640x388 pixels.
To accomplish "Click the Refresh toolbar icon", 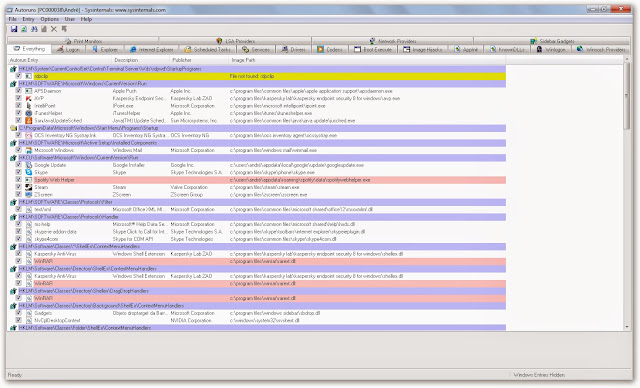I will tap(24, 29).
